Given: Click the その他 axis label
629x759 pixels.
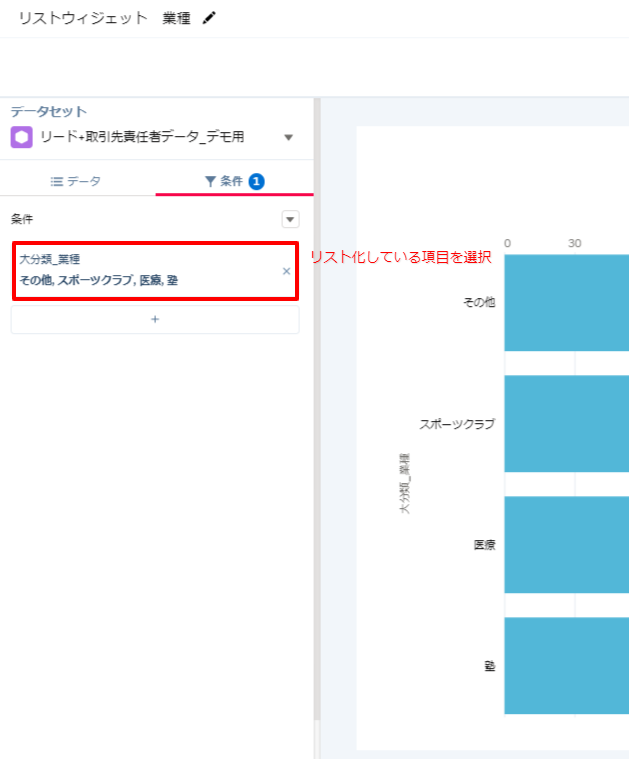Looking at the screenshot, I should pos(478,302).
